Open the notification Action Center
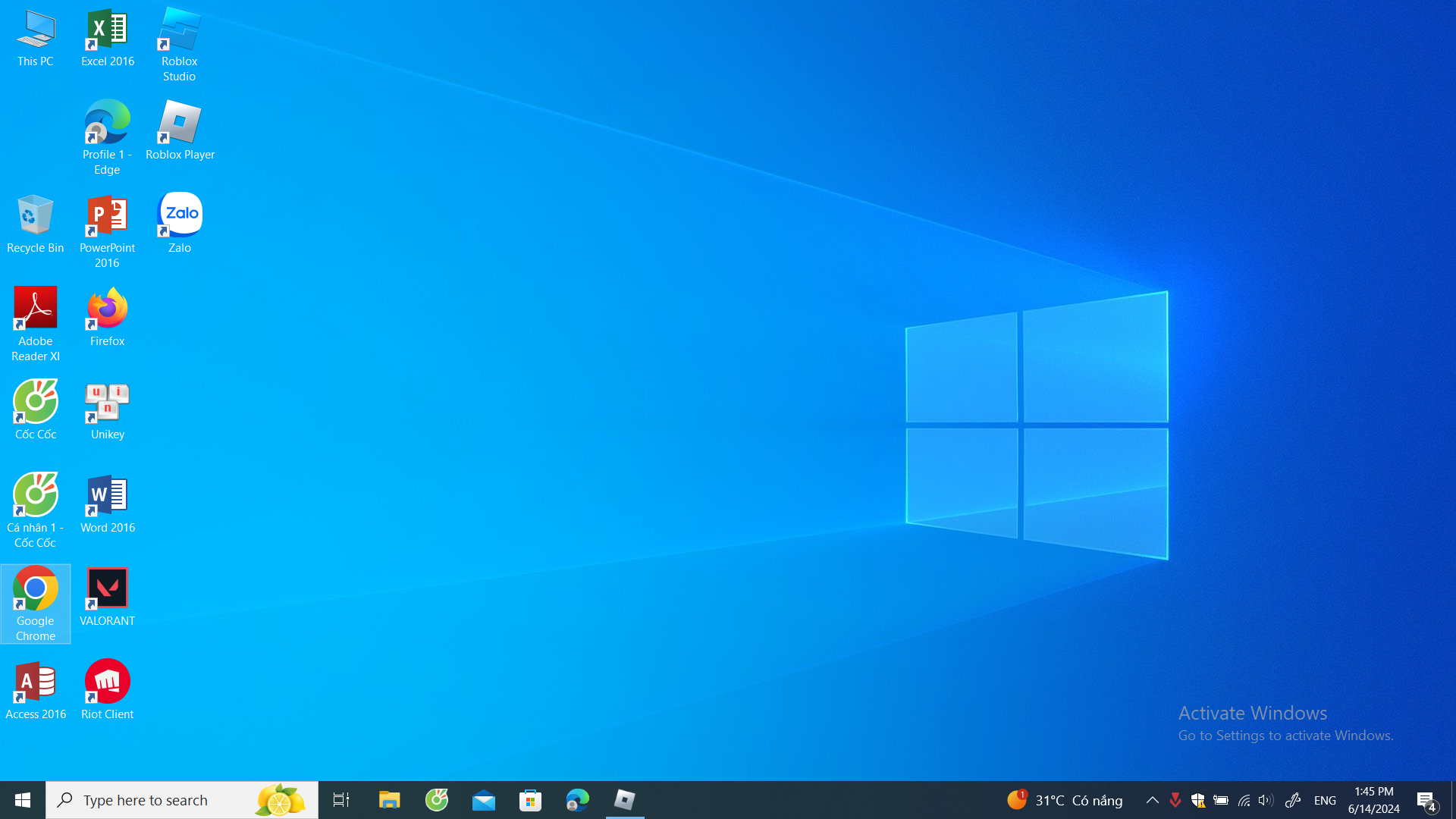This screenshot has width=1456, height=819. [x=1426, y=800]
